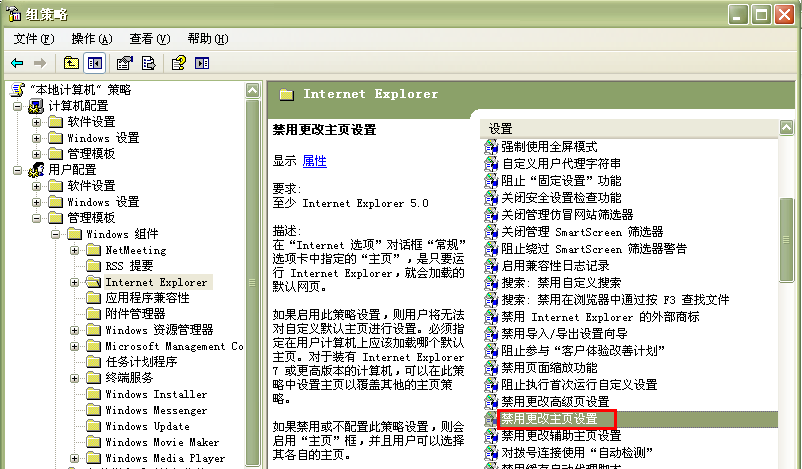Click the 设置 column header
This screenshot has height=469, width=802.
[629, 128]
